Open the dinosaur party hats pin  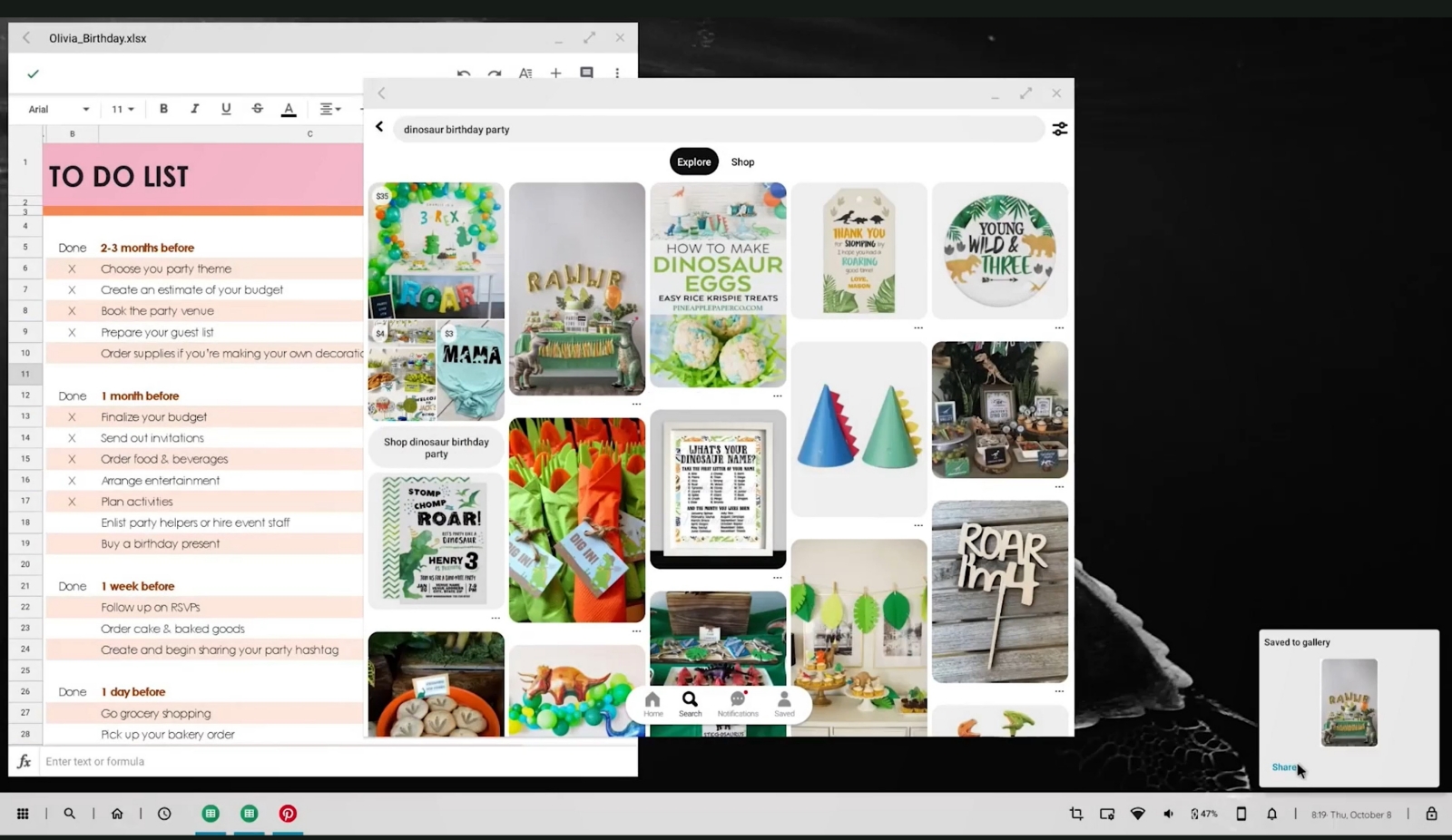tap(858, 429)
